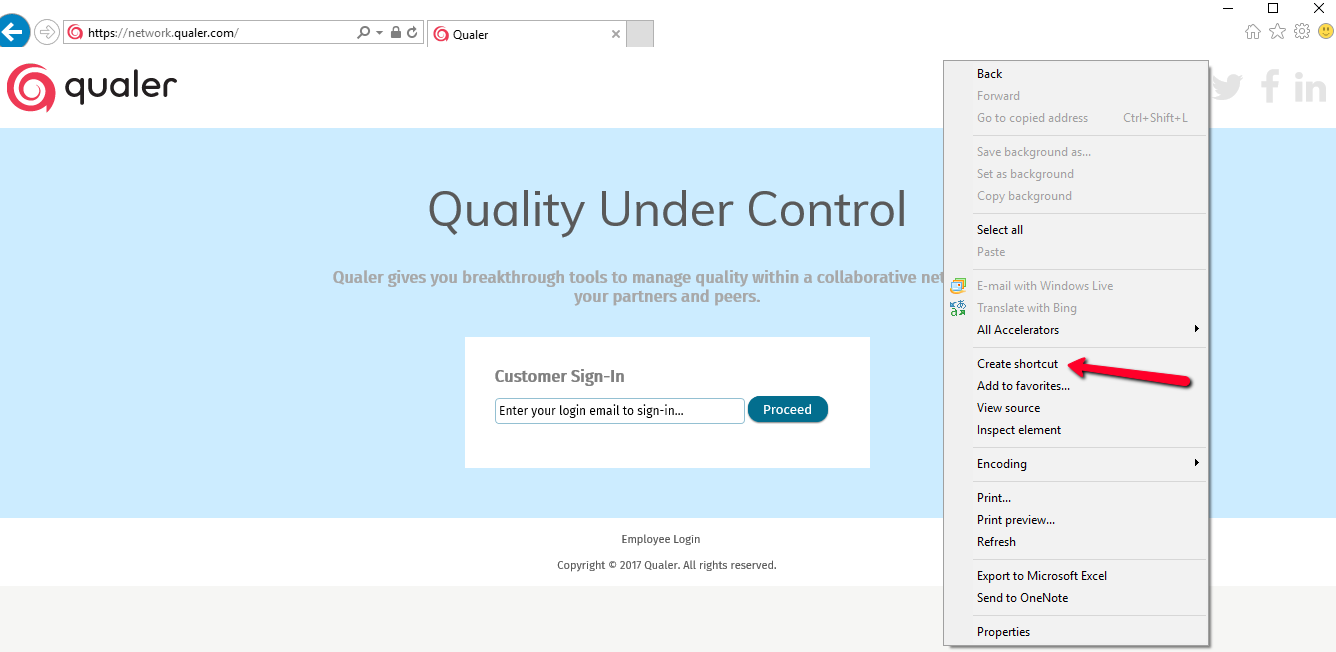Expand the Encoding submenu
Image resolution: width=1336 pixels, height=652 pixels.
click(1077, 464)
